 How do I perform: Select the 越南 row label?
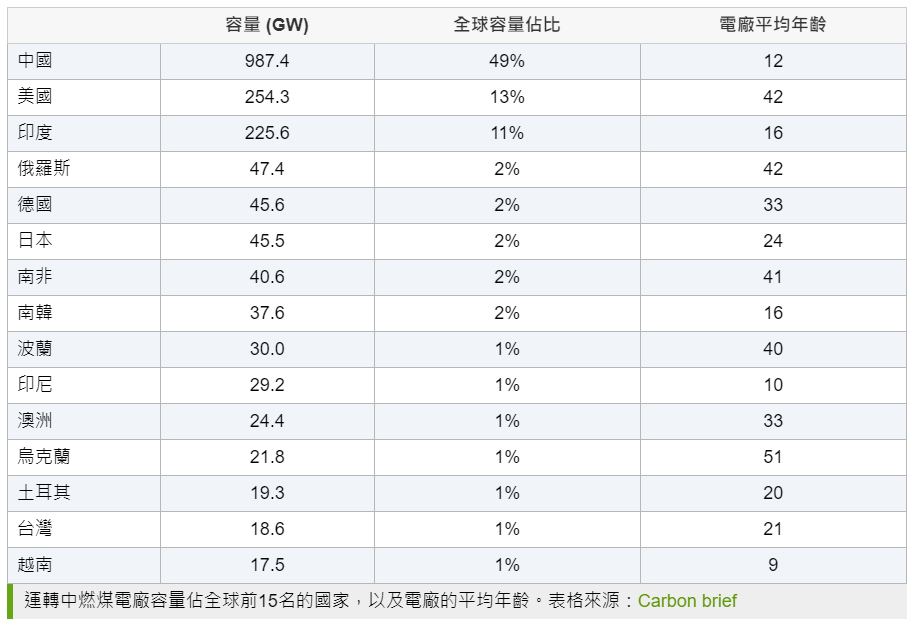click(35, 565)
